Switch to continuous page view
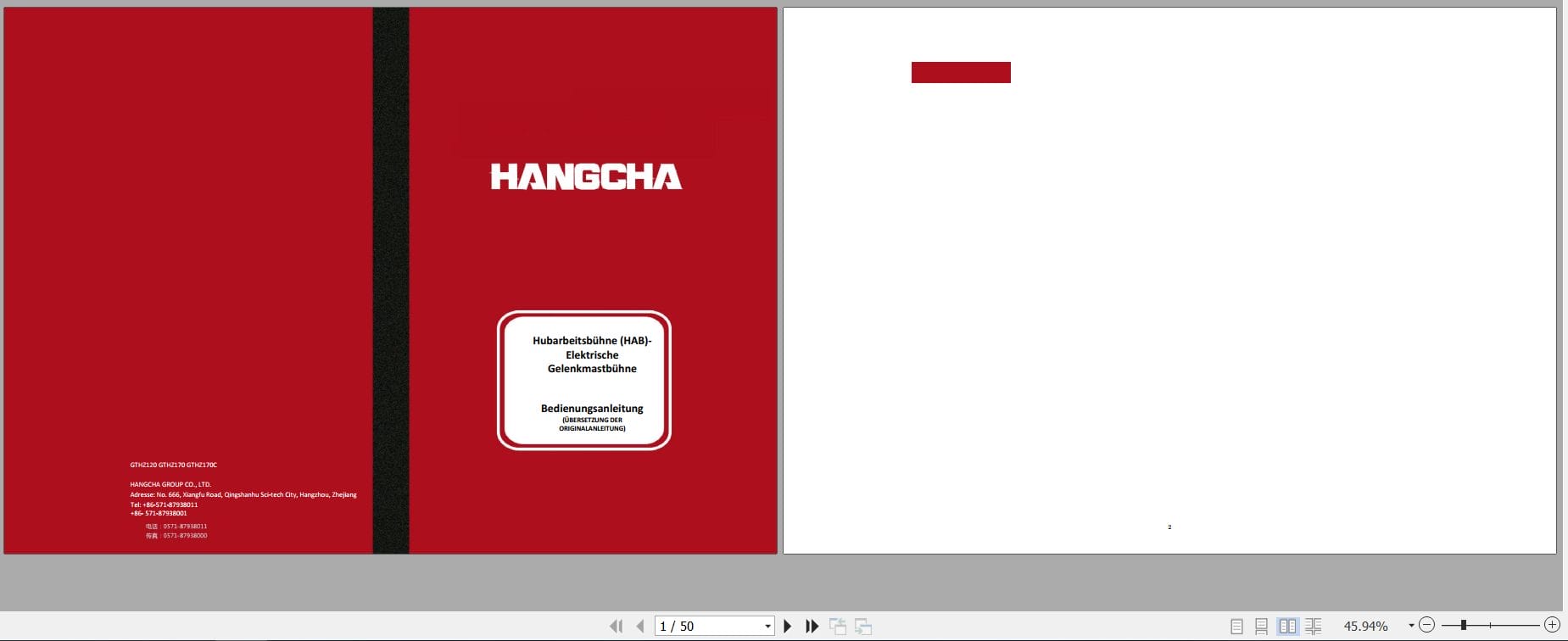Viewport: 1568px width, 641px height. pos(1262,626)
